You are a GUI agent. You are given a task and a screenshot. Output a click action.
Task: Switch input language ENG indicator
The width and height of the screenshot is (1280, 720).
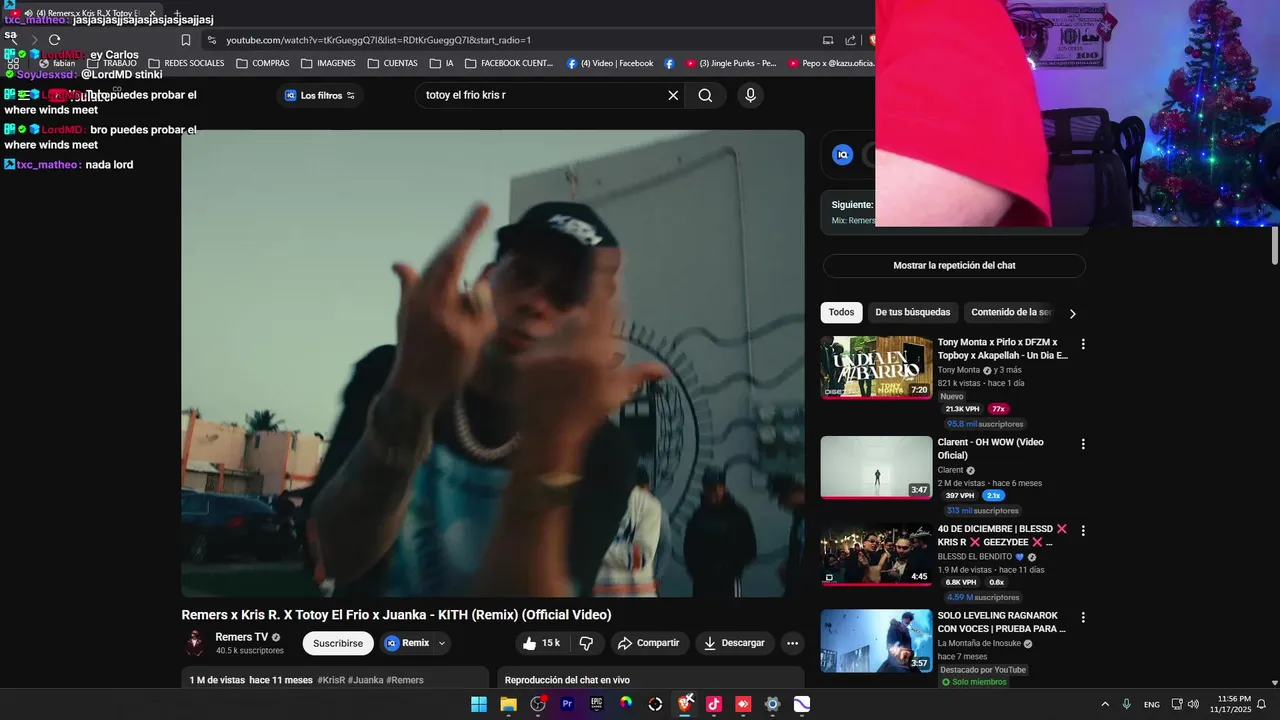click(1152, 704)
